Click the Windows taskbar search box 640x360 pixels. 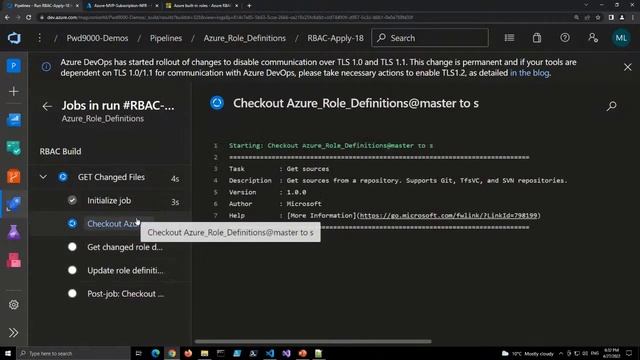point(73,353)
